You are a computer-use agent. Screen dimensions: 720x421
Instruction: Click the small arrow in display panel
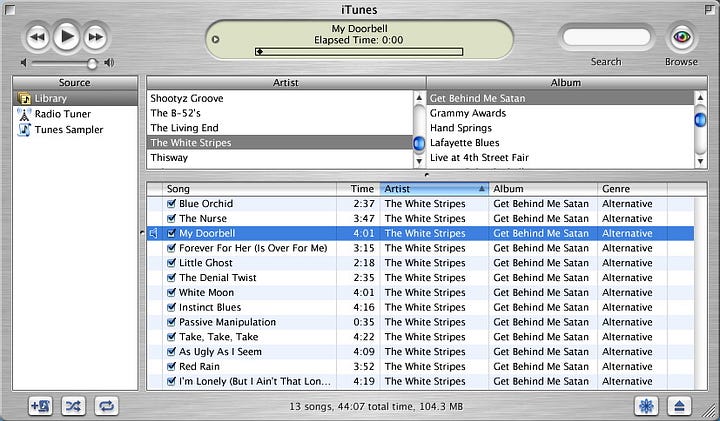[x=215, y=39]
